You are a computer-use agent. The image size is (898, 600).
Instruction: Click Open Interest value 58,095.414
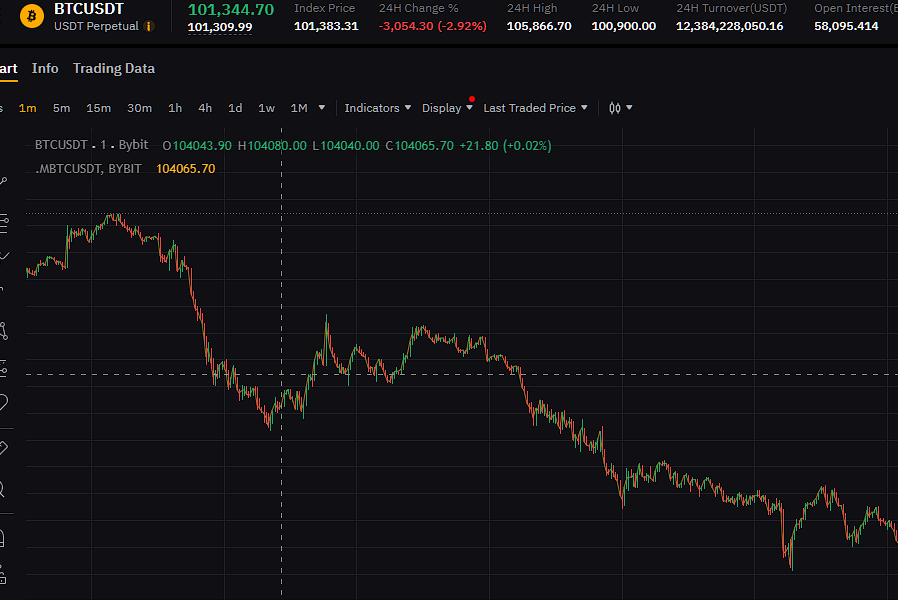(846, 26)
